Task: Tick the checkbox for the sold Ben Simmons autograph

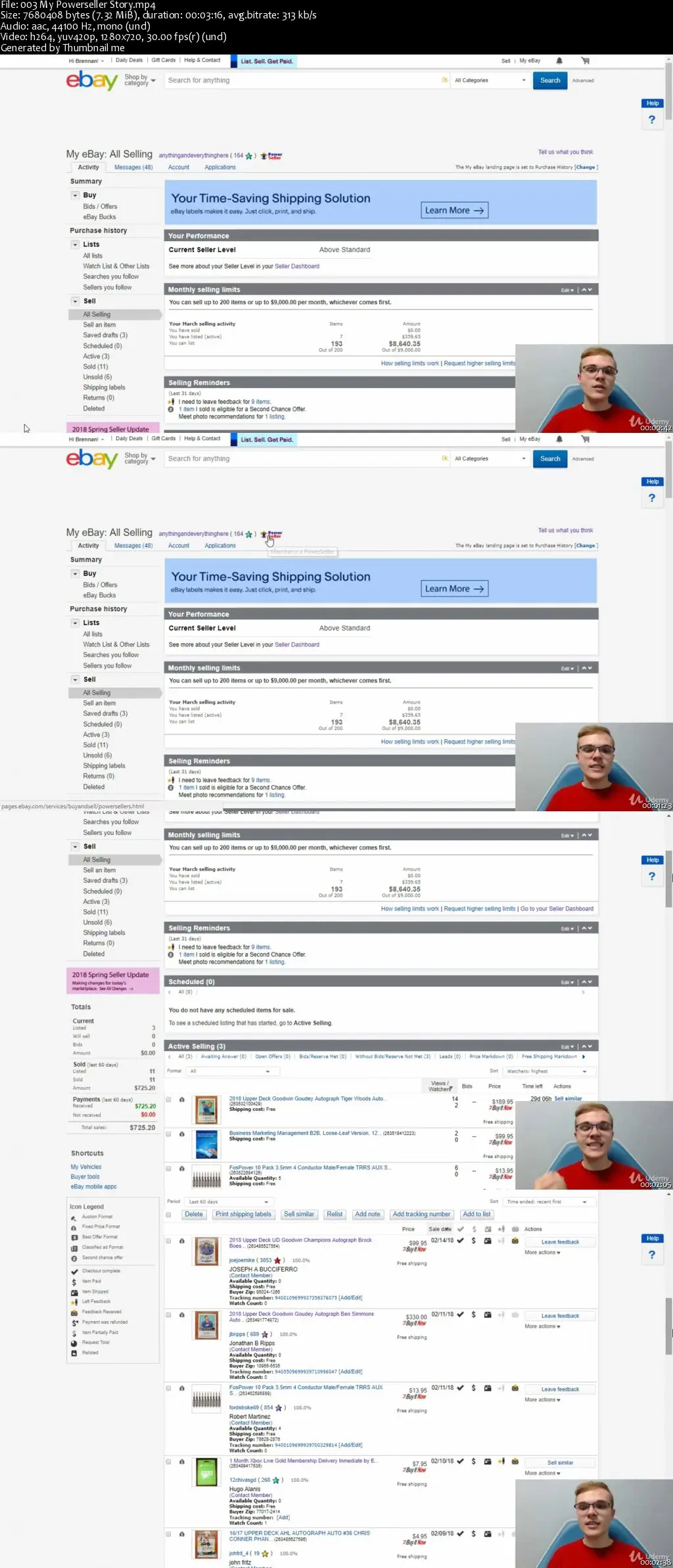Action: [x=169, y=1314]
